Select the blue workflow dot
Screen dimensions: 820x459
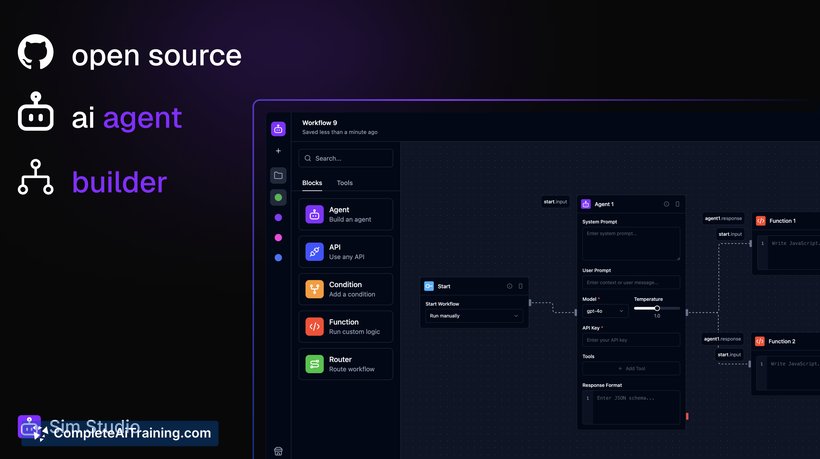278,258
